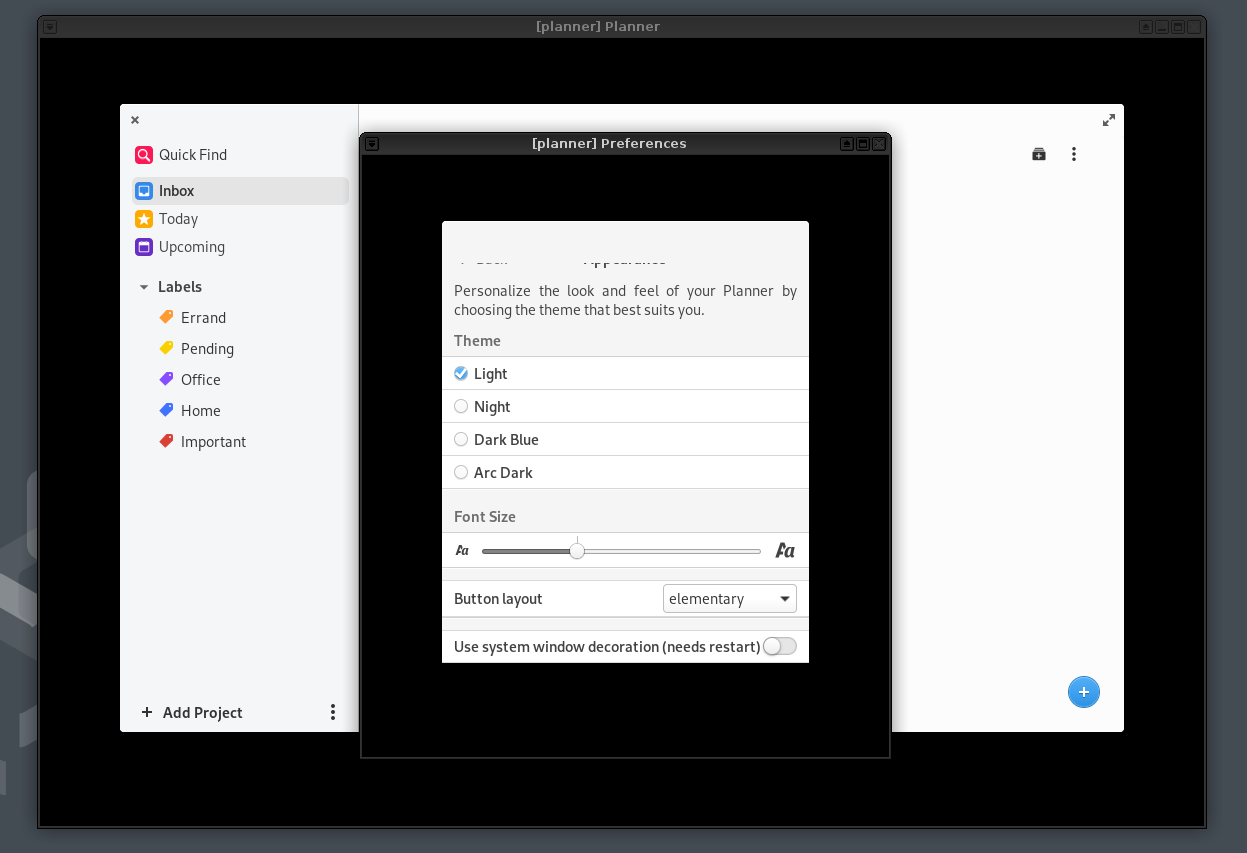Open the archive box icon in the header
The height and width of the screenshot is (853, 1247).
click(1038, 154)
